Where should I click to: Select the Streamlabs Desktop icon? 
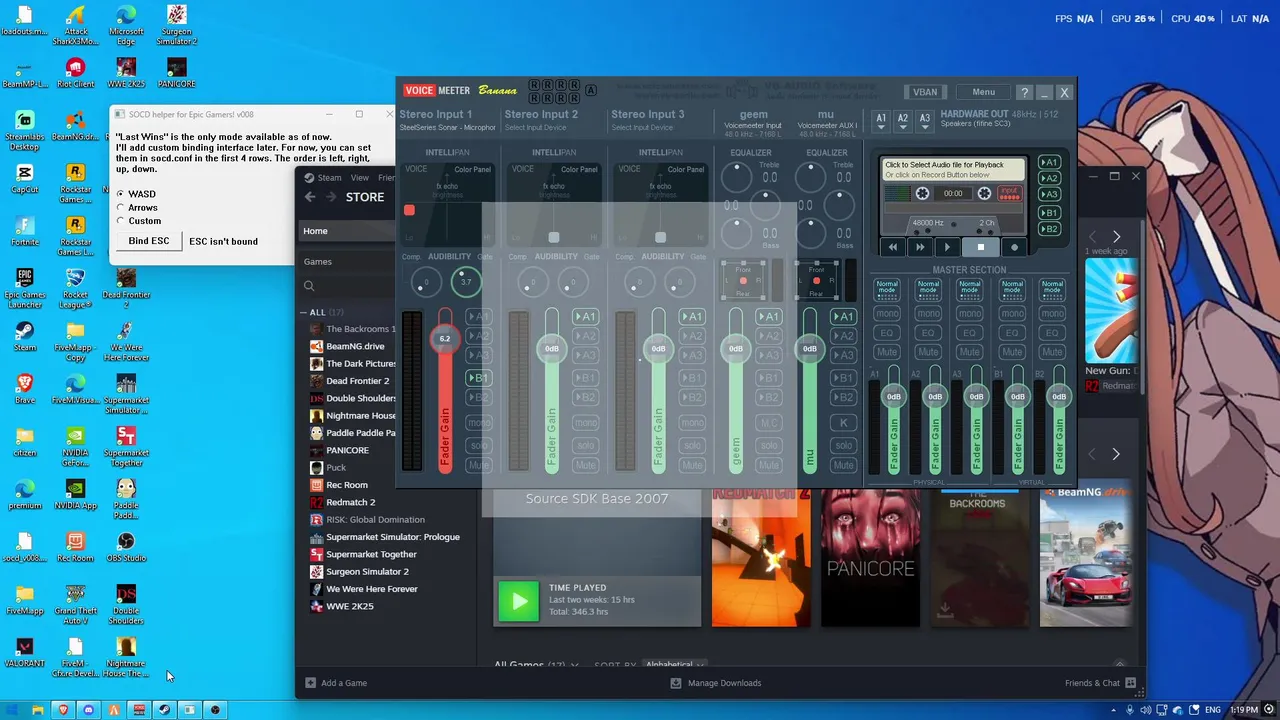click(24, 130)
